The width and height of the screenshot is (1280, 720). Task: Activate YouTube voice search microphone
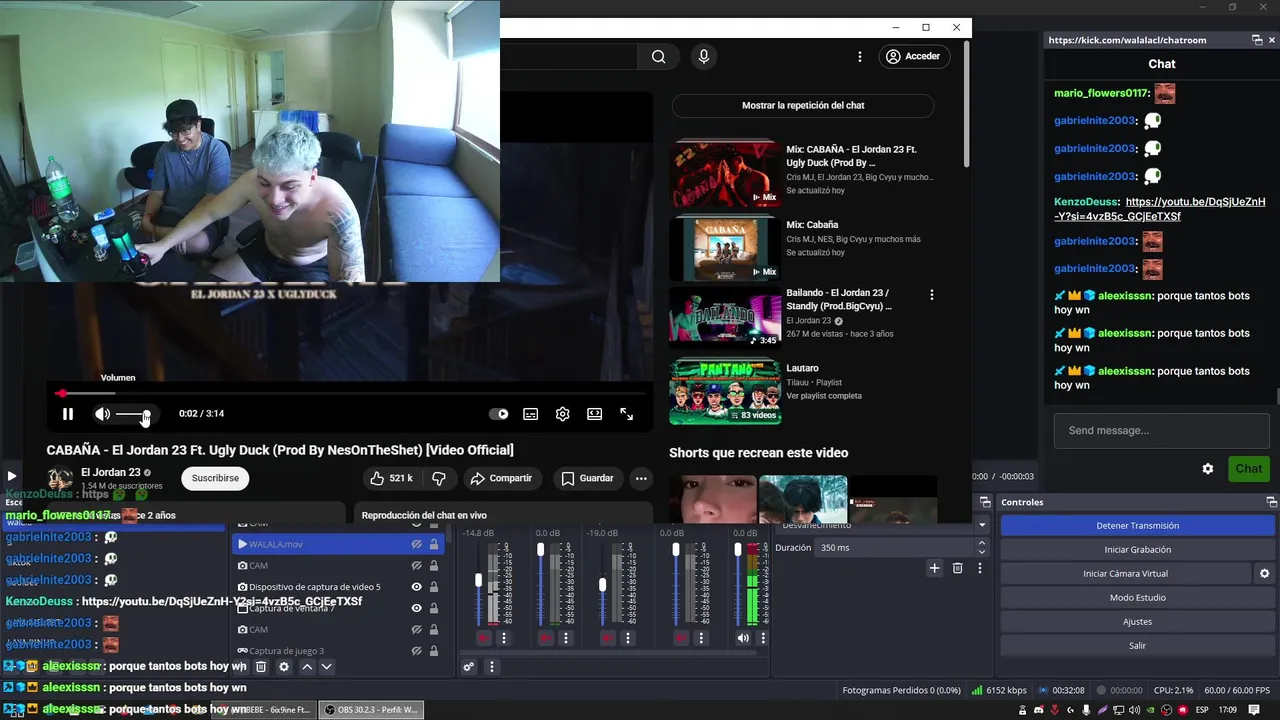[704, 57]
